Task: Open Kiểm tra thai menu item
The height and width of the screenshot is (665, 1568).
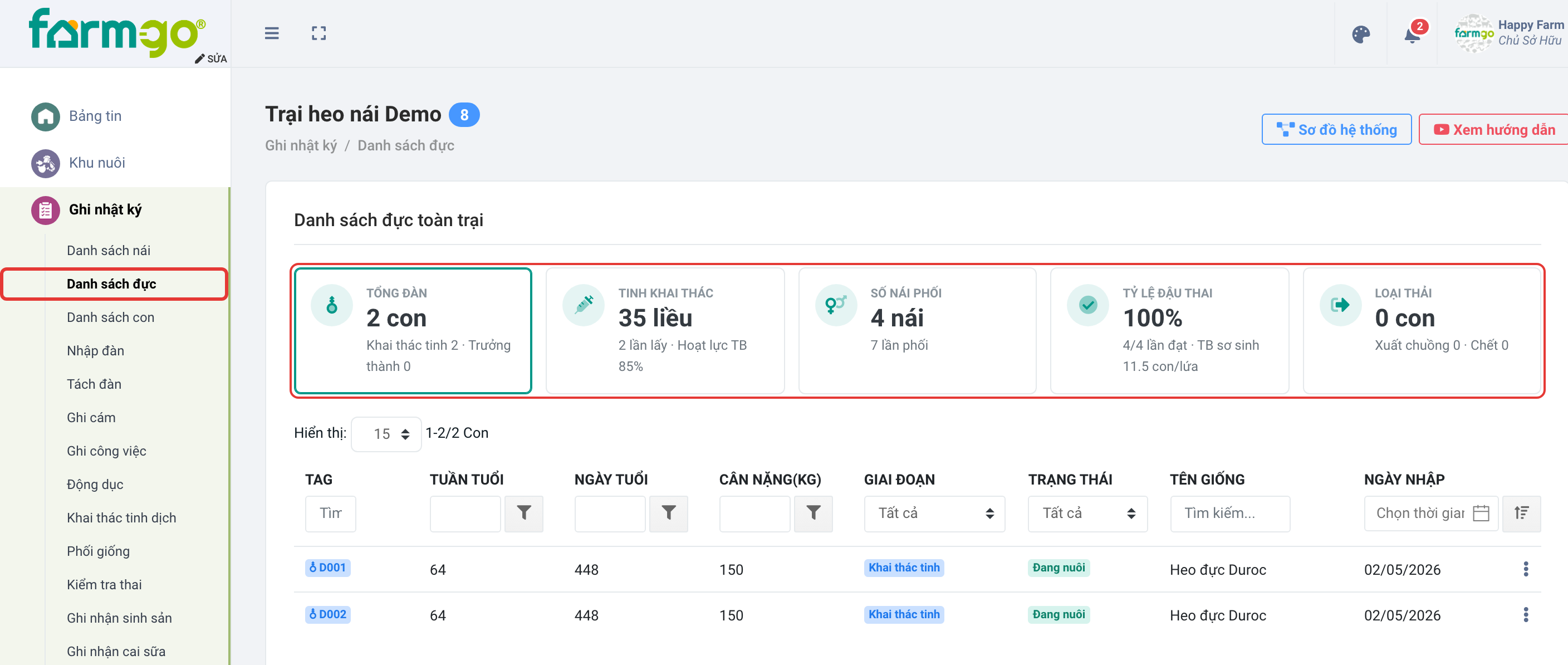Action: [104, 585]
